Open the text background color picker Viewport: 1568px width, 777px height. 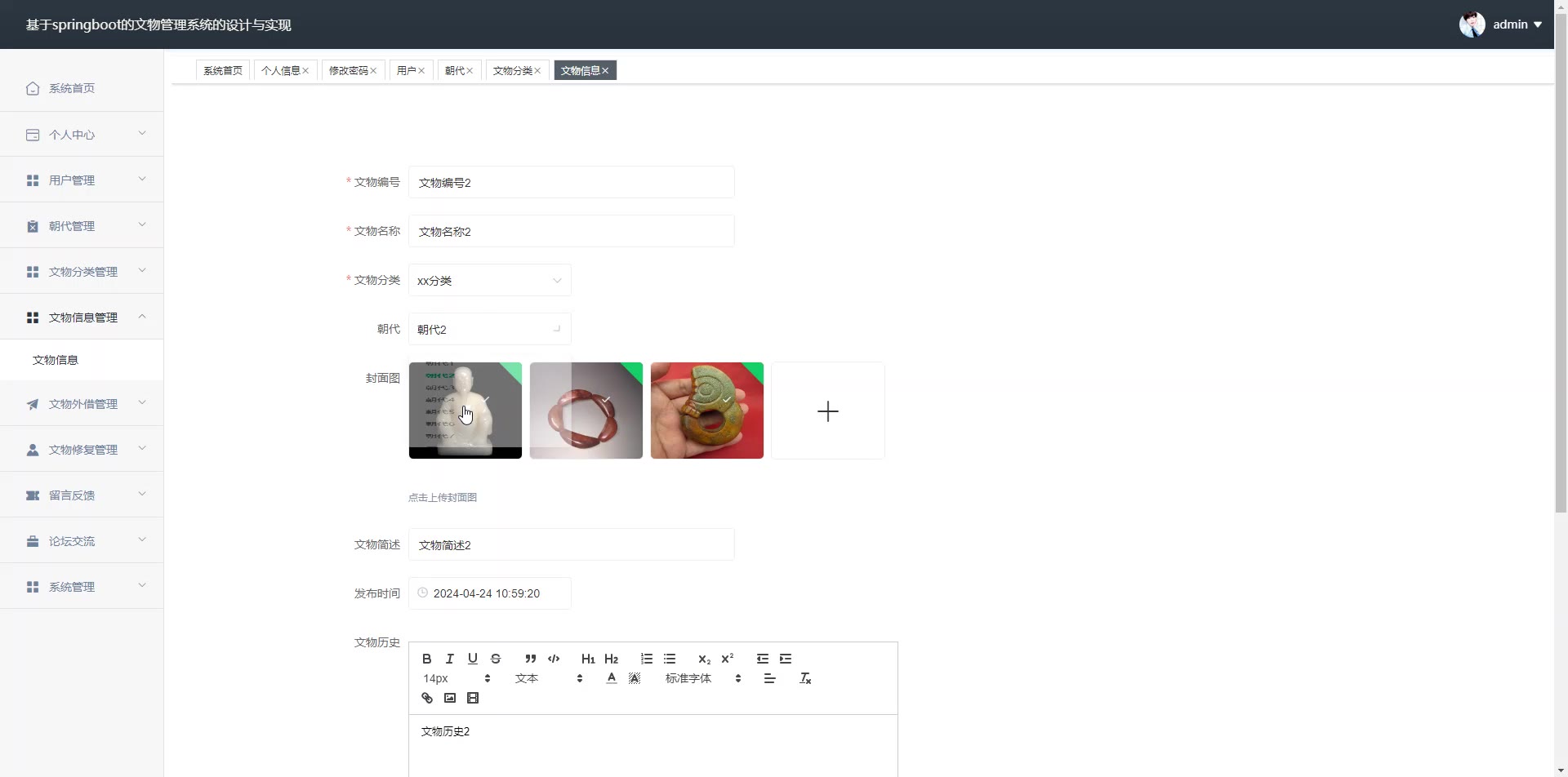coord(635,678)
